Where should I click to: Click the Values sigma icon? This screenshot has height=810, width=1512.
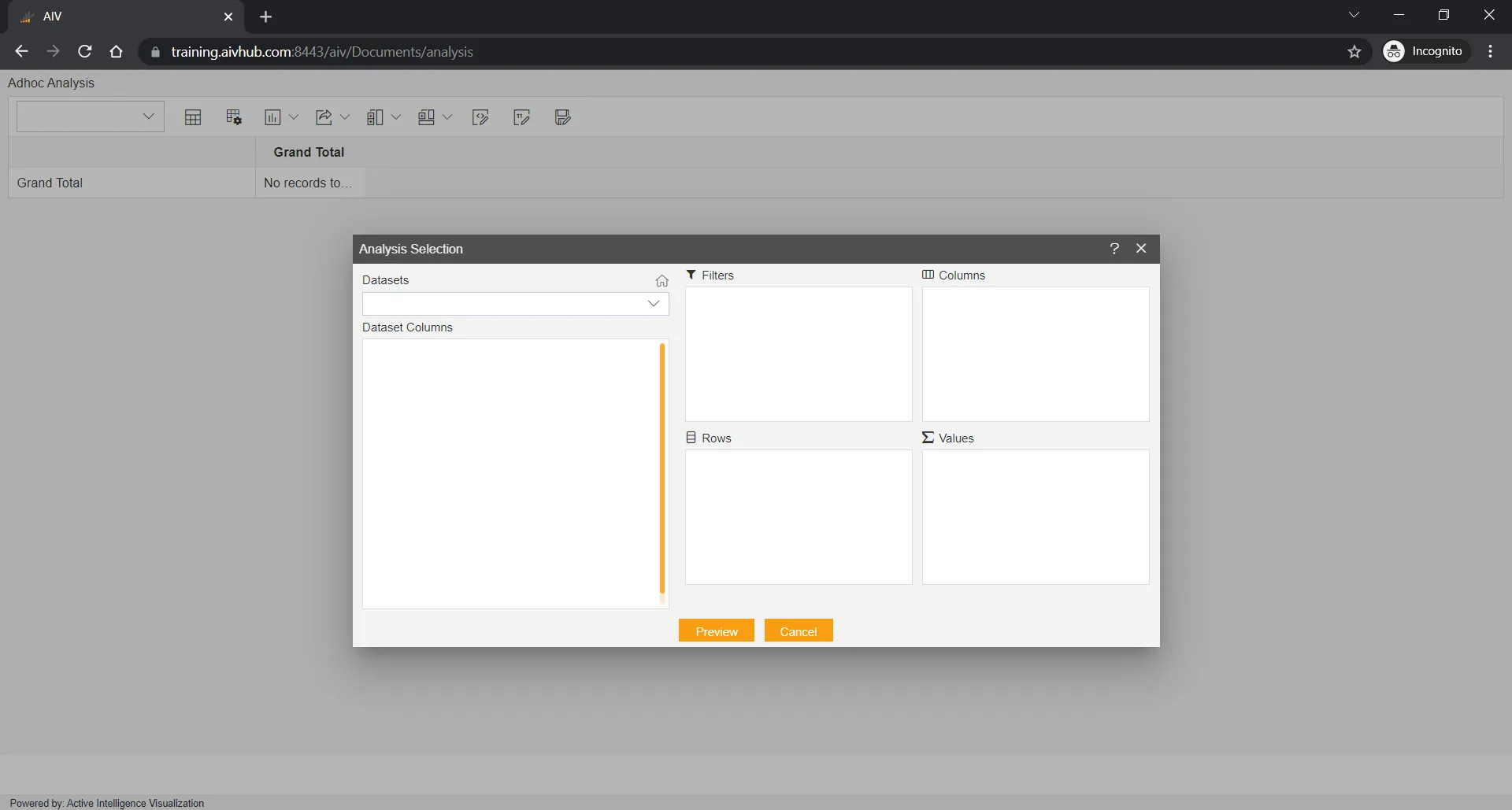[928, 438]
